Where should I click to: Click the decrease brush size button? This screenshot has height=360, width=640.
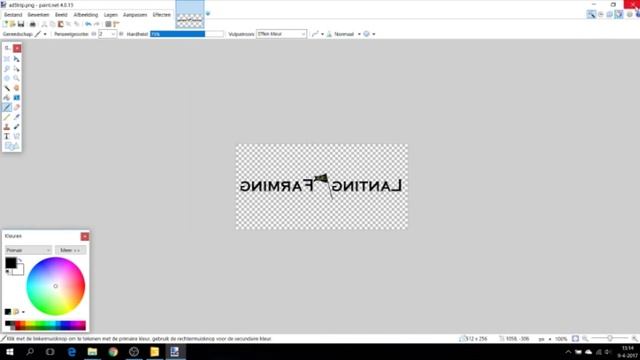pos(93,34)
